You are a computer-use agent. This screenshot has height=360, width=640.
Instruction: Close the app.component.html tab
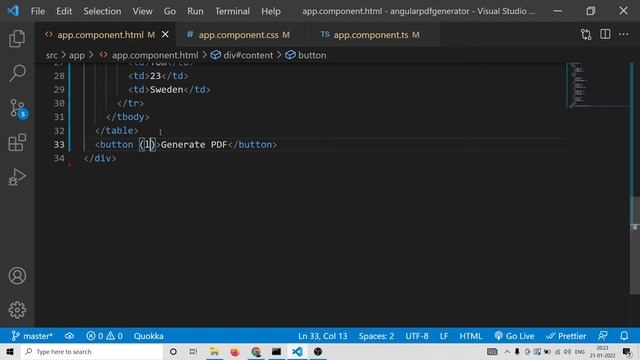click(x=165, y=35)
